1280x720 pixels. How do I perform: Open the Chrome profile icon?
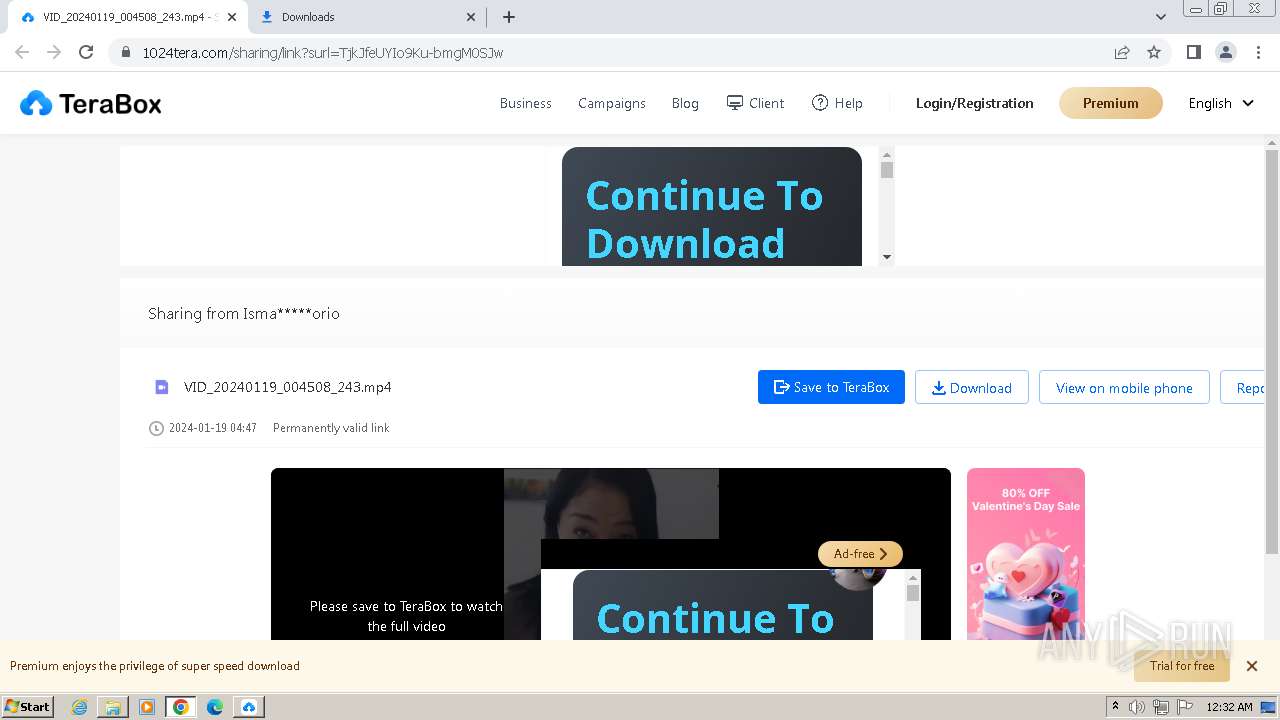coord(1226,52)
